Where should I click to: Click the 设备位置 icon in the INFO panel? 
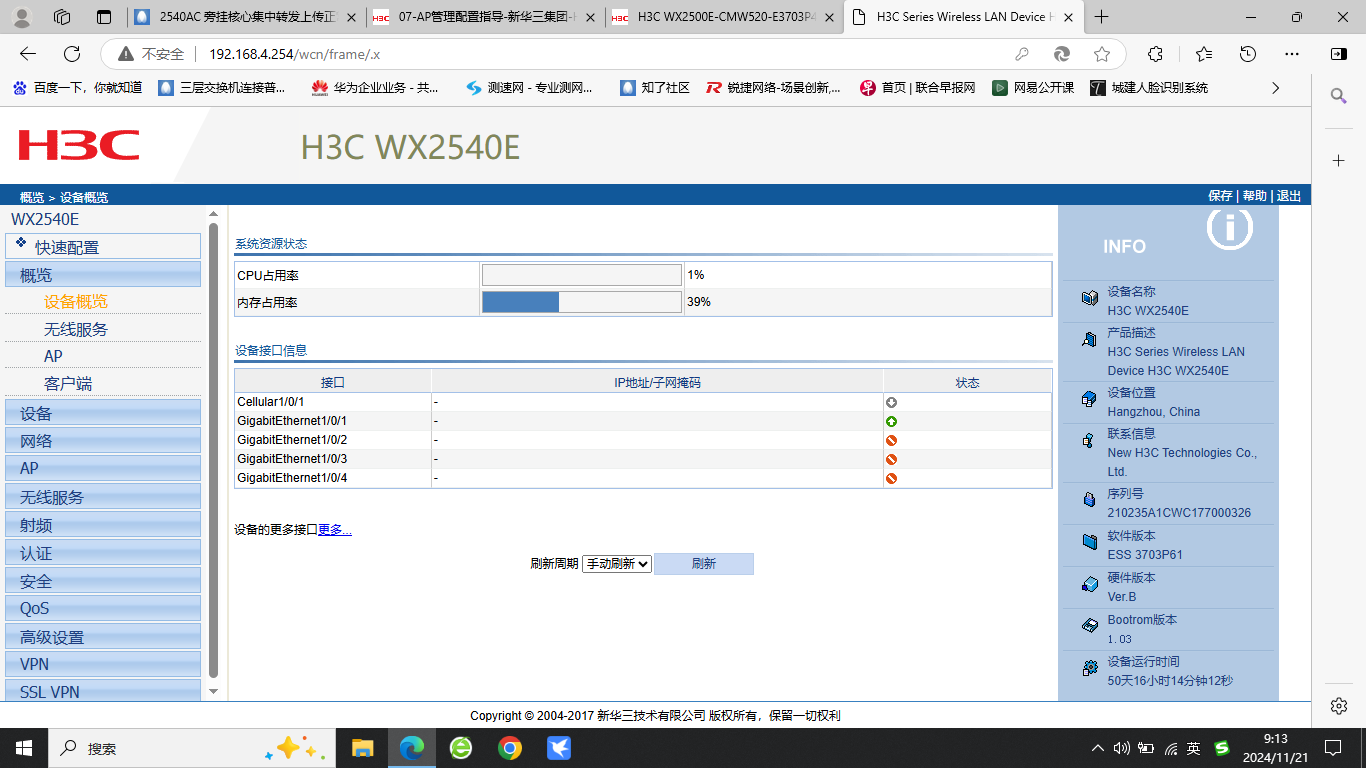pyautogui.click(x=1089, y=399)
